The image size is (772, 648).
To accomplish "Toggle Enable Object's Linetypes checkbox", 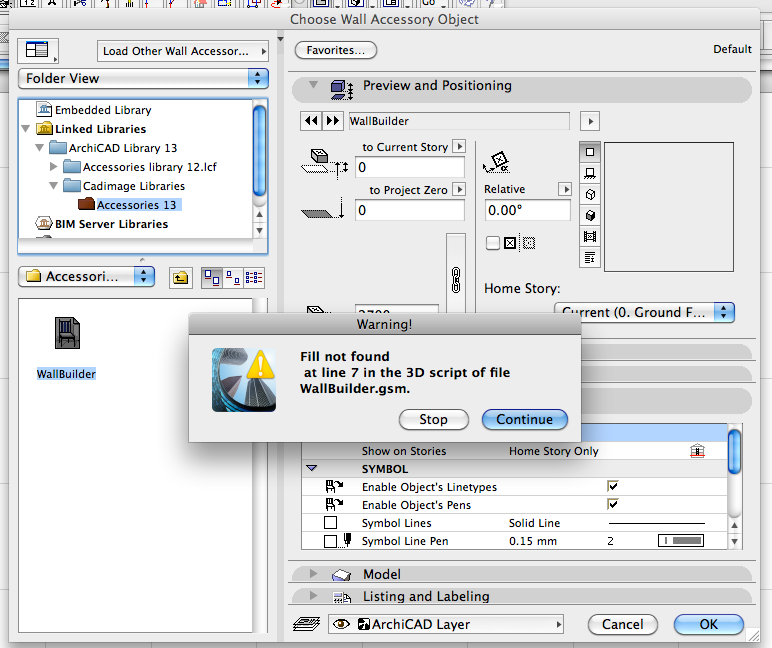I will click(612, 486).
